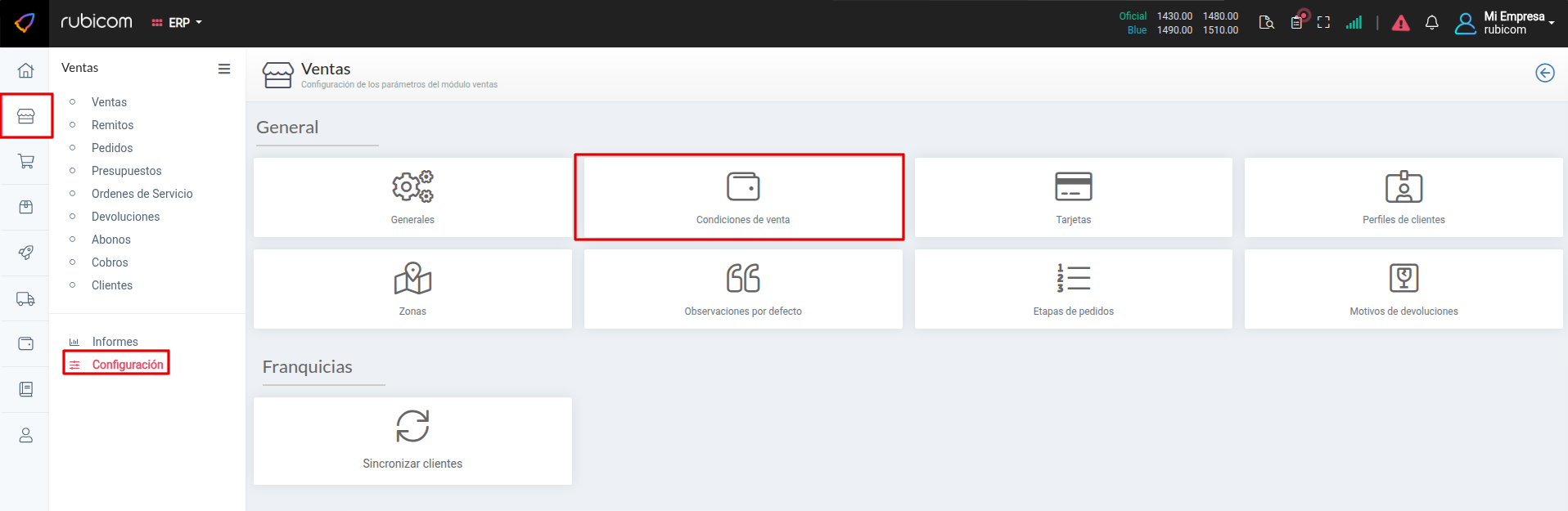Open the notifications bell
Screen dimensions: 1568x511
(x=1431, y=23)
